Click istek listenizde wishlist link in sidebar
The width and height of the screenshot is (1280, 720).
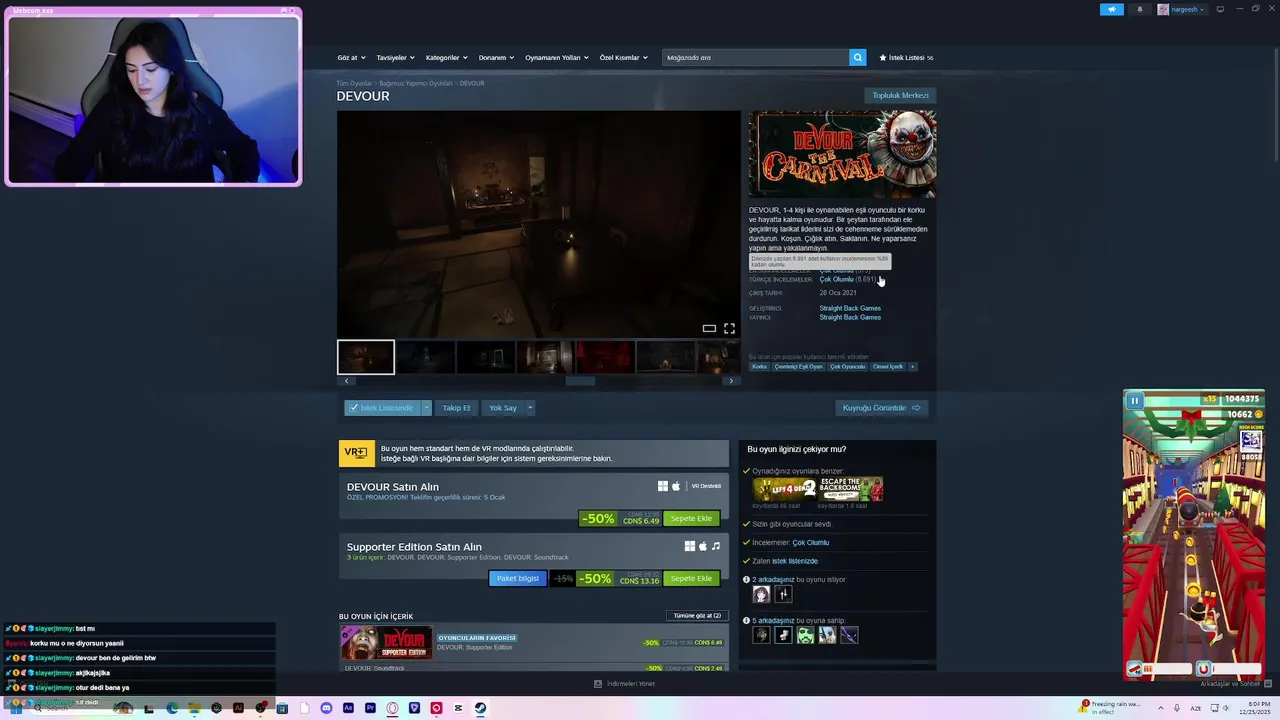794,561
